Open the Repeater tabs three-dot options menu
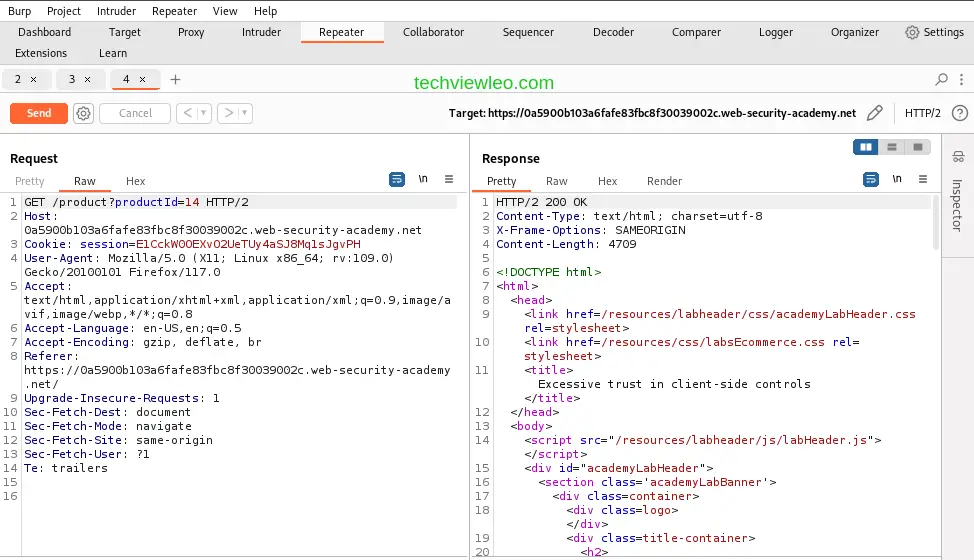The width and height of the screenshot is (974, 560). [x=960, y=79]
